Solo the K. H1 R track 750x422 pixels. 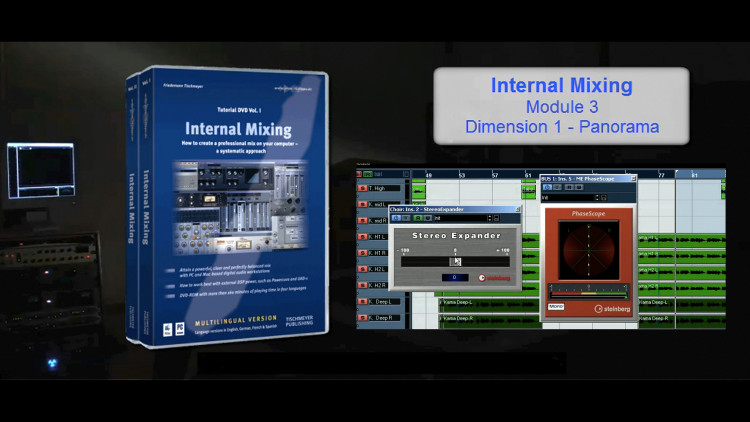coord(363,253)
